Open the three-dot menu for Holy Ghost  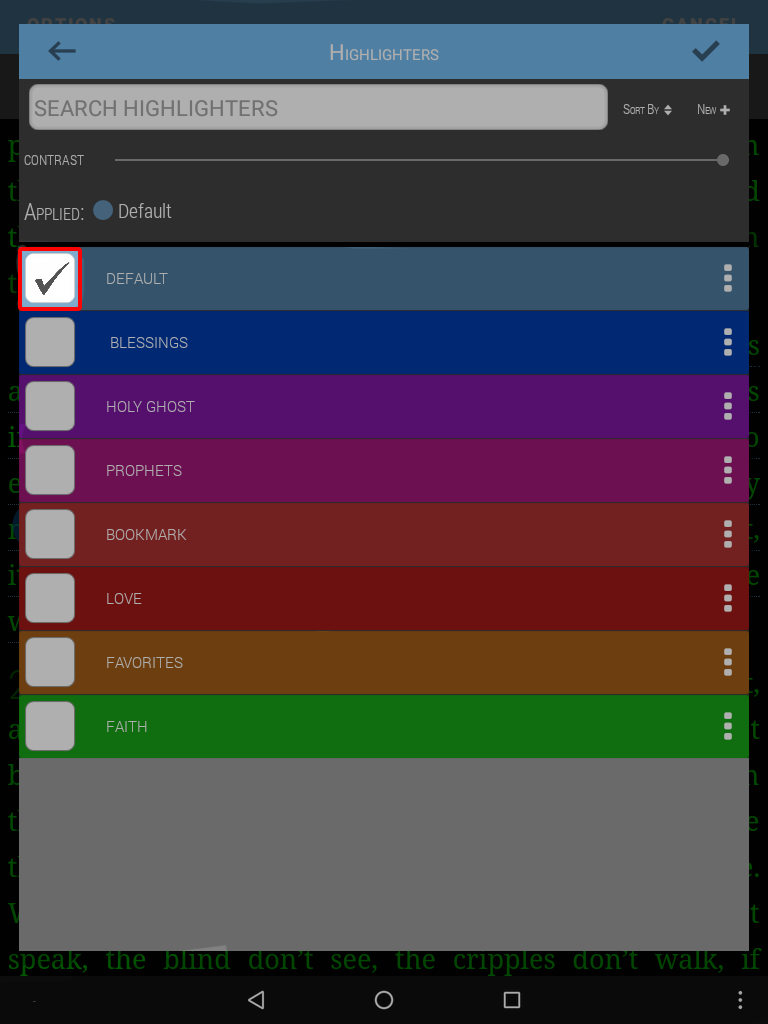tap(728, 406)
